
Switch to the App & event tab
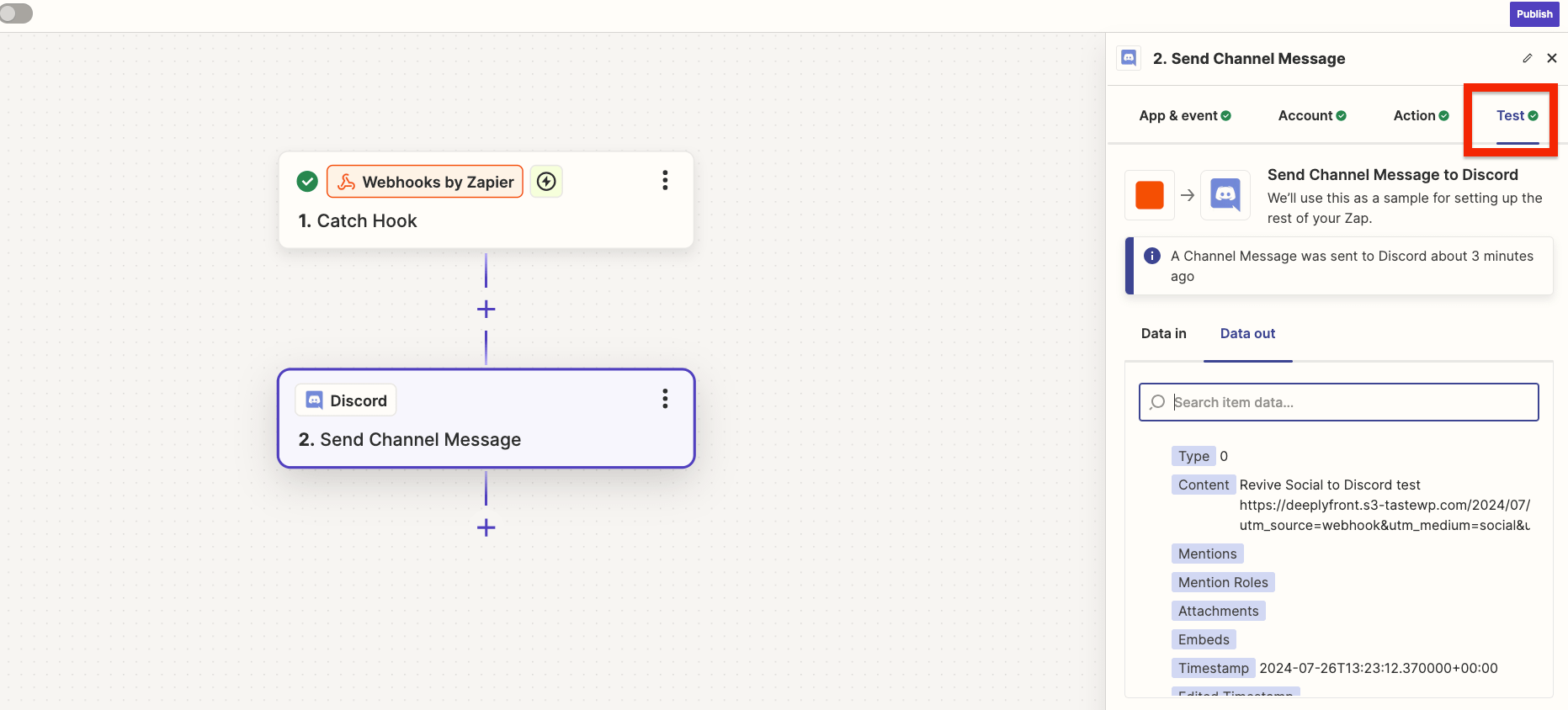coord(1184,116)
